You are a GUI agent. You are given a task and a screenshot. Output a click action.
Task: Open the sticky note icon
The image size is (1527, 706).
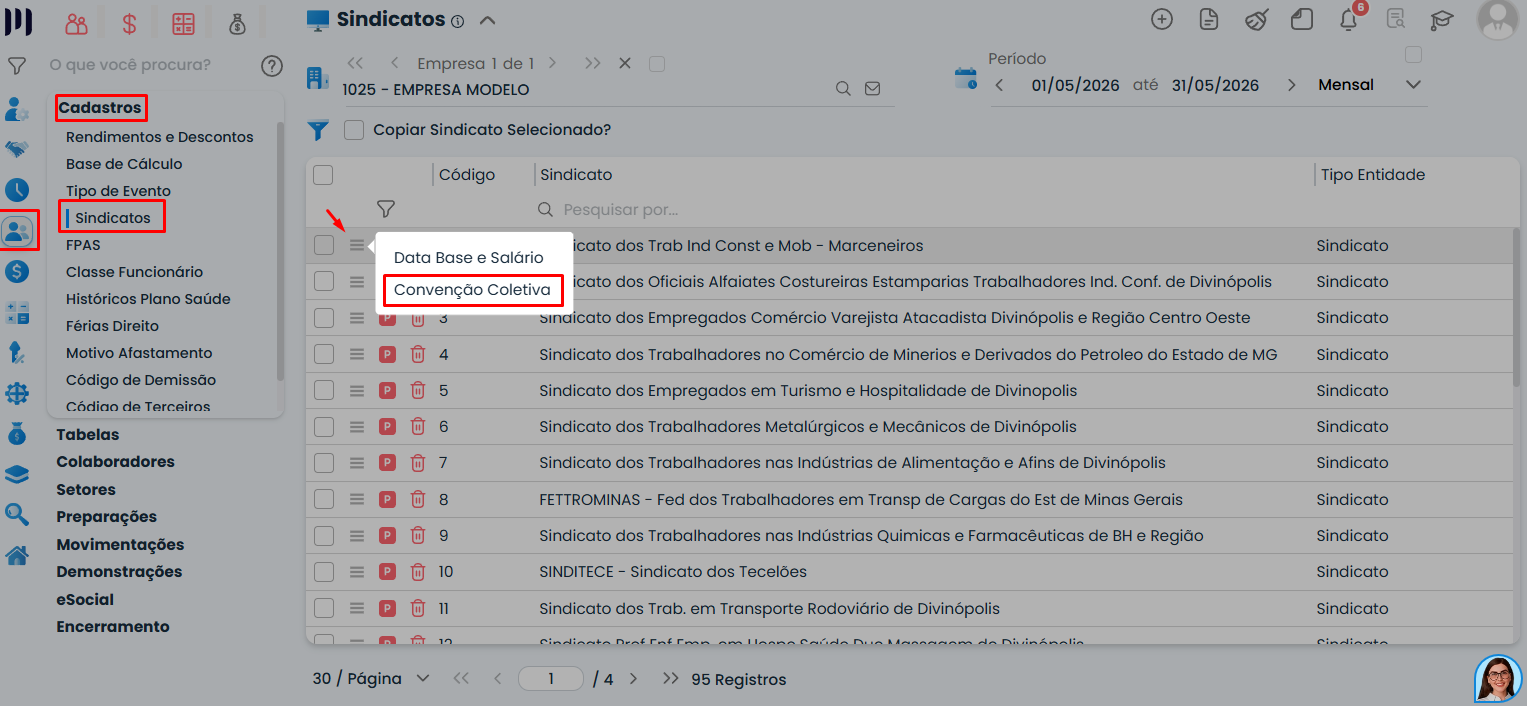1301,19
